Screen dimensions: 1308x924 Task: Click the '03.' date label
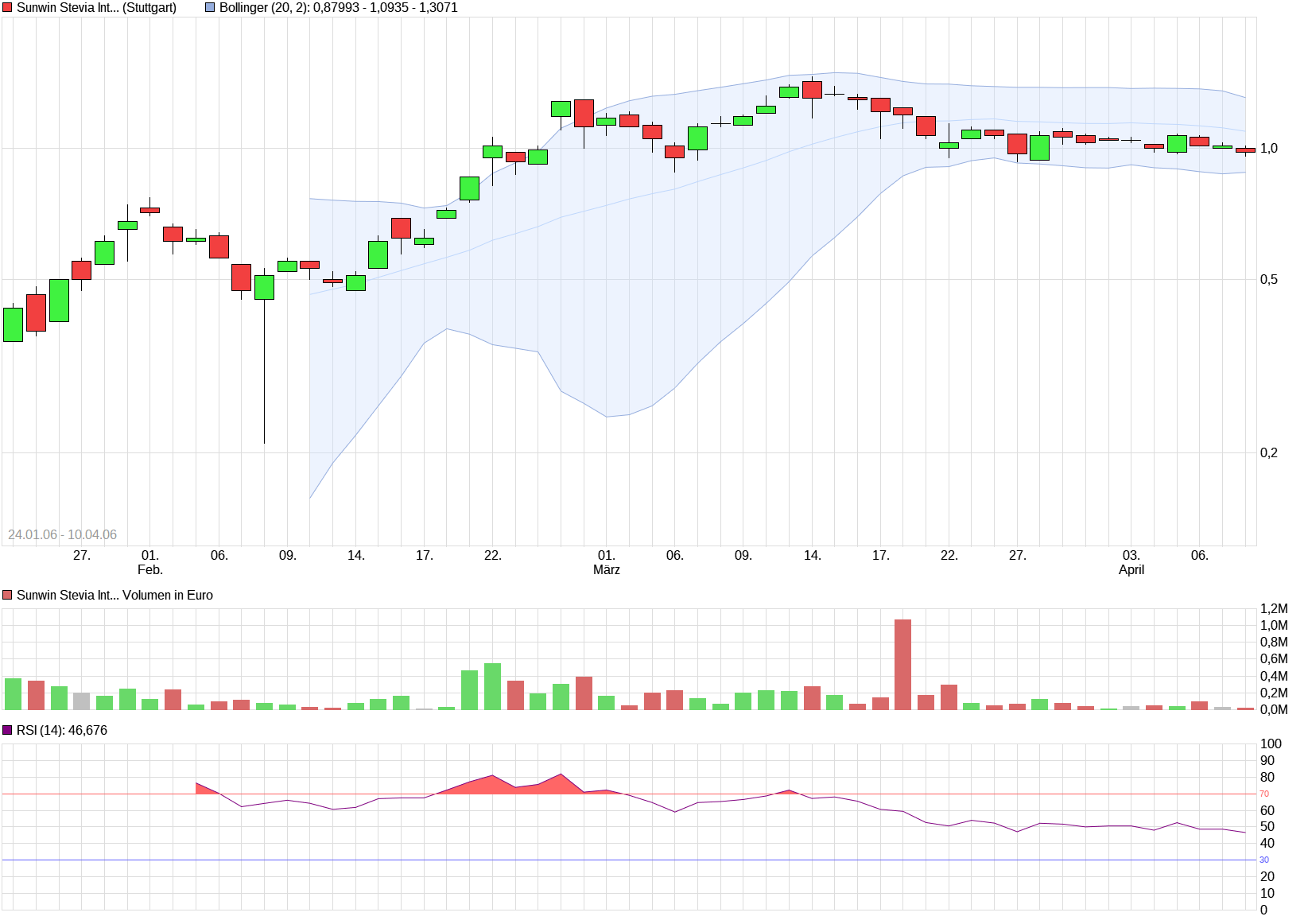point(1131,556)
